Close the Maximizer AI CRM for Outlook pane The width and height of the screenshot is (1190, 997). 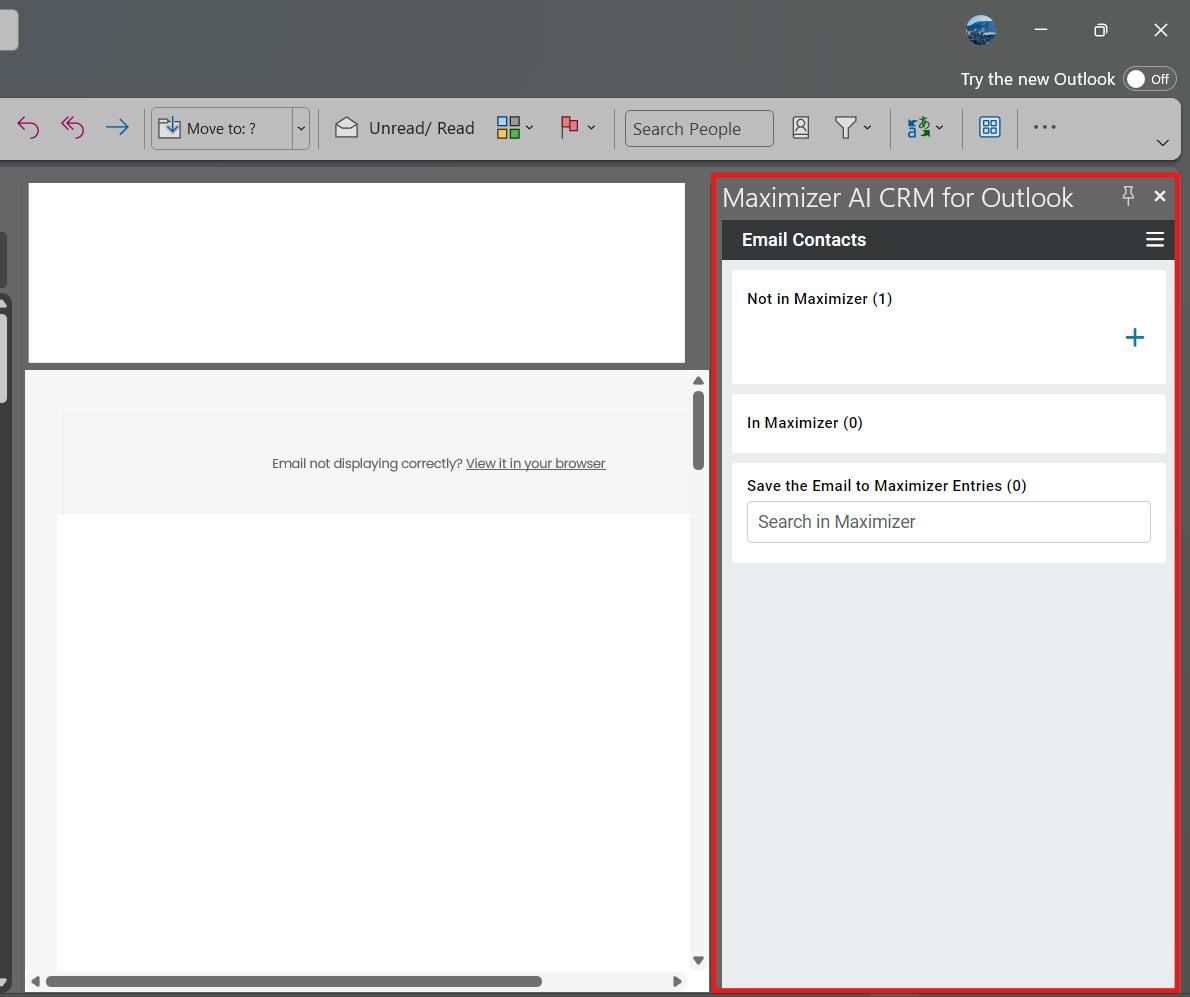pyautogui.click(x=1160, y=196)
